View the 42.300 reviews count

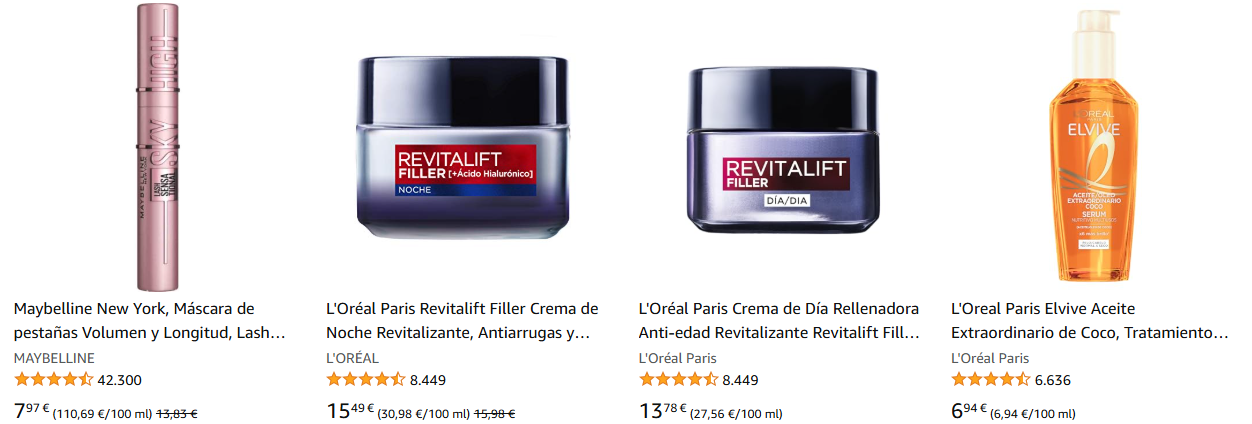coord(120,380)
